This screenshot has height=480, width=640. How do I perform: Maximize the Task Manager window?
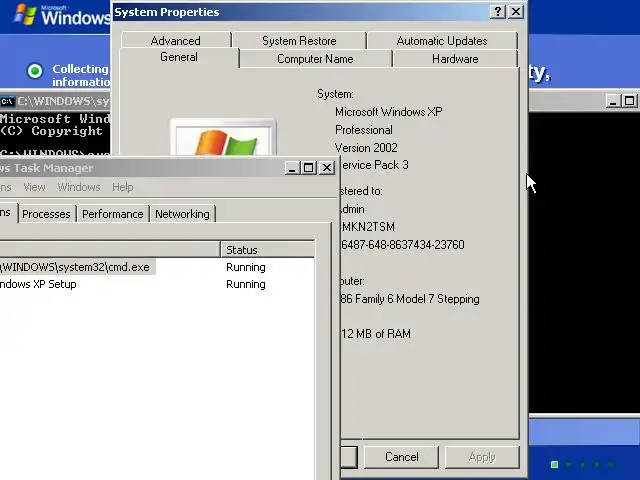coord(309,167)
